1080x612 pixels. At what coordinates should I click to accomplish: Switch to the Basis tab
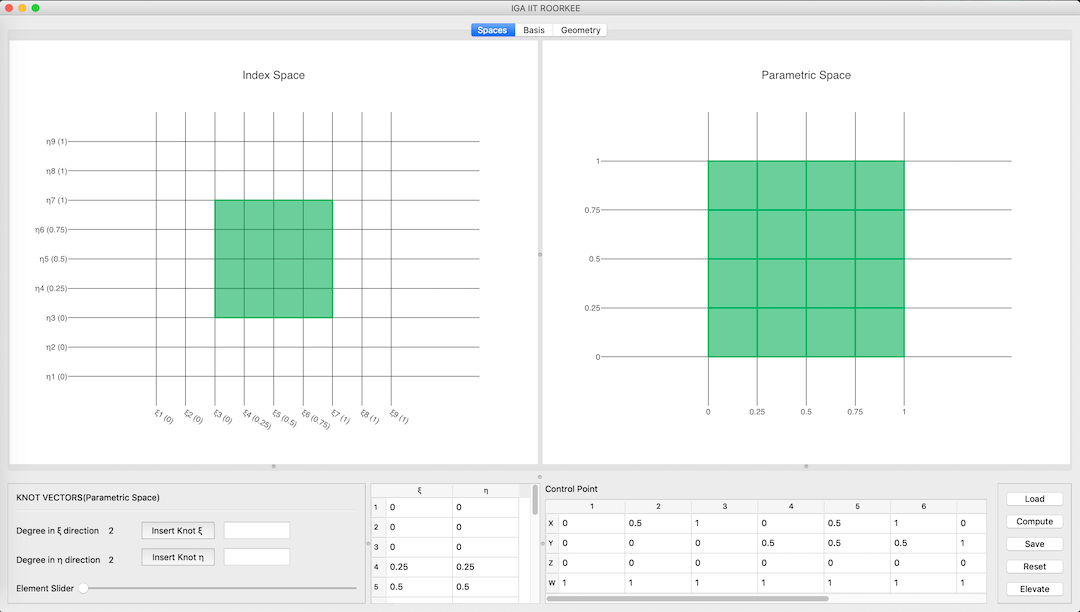tap(534, 30)
